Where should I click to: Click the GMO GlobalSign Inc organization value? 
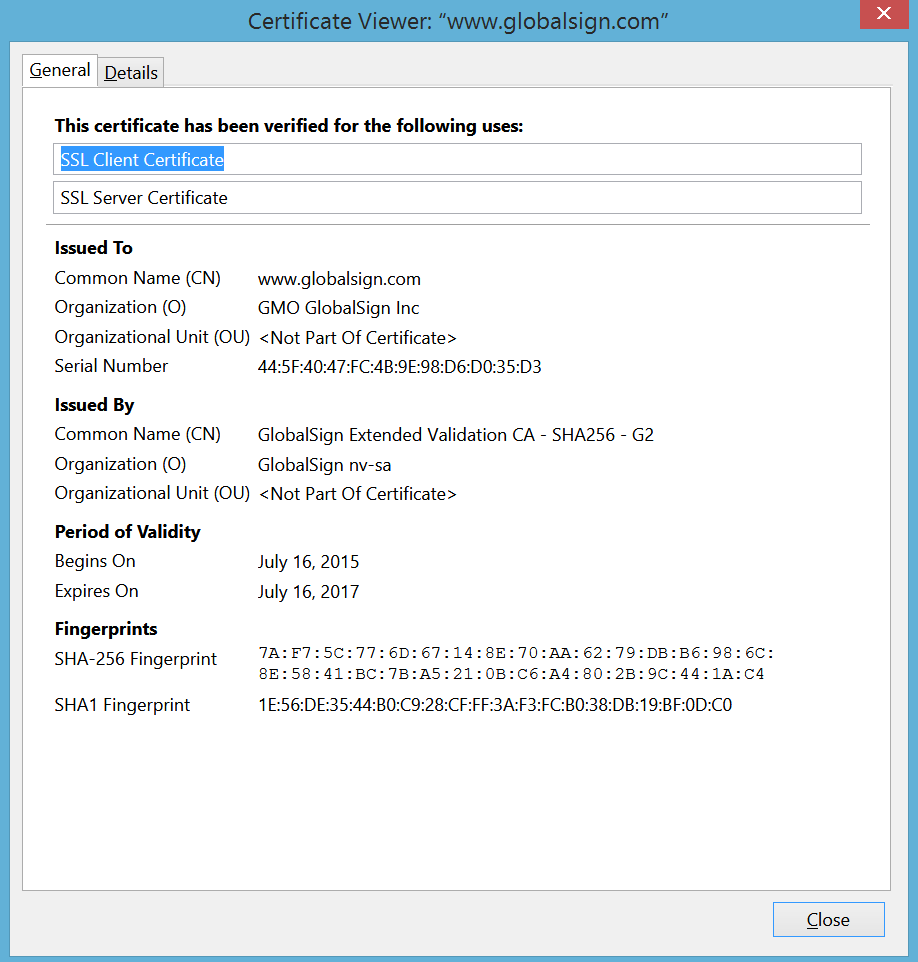(x=338, y=308)
